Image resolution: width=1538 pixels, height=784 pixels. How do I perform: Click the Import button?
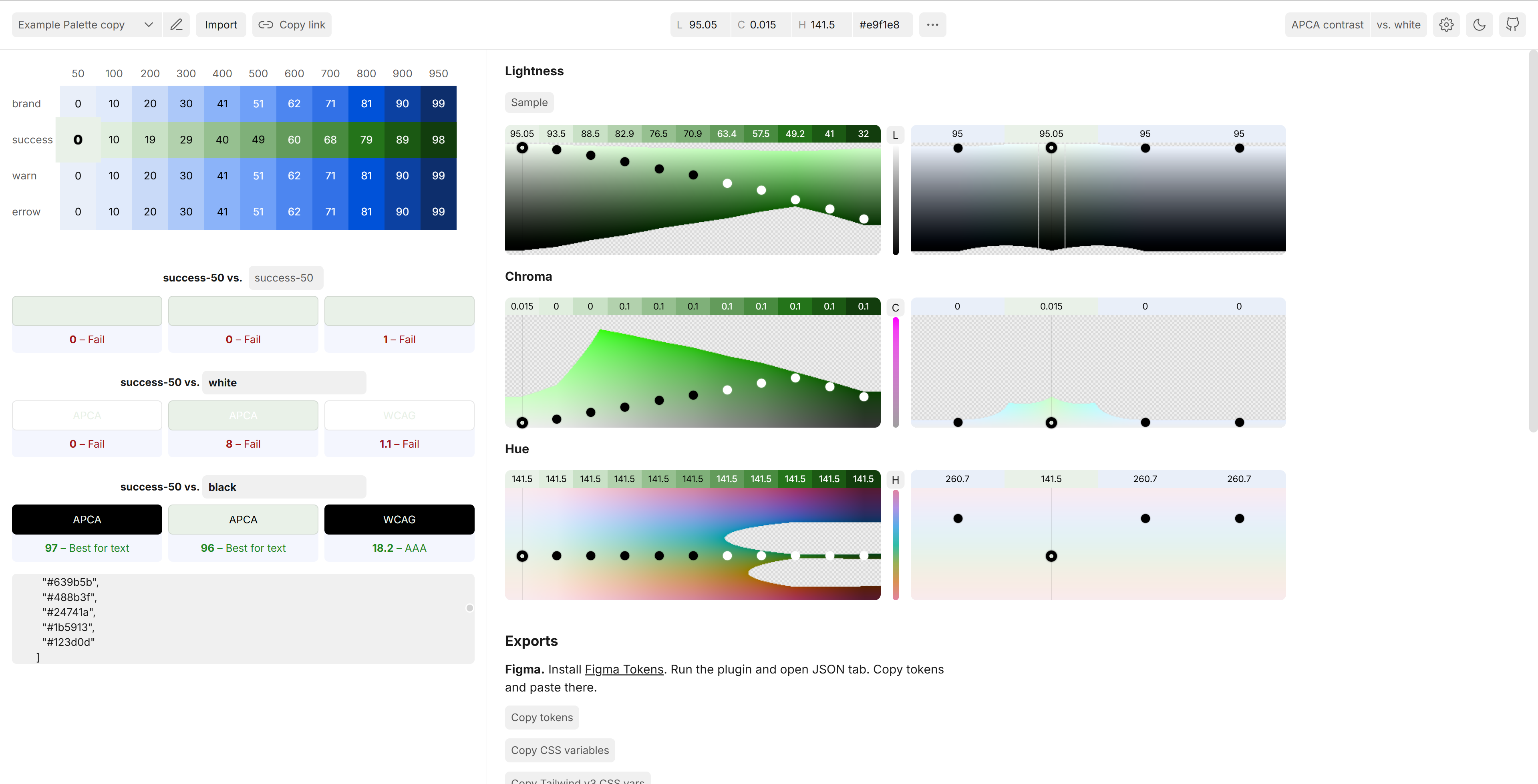[x=220, y=24]
